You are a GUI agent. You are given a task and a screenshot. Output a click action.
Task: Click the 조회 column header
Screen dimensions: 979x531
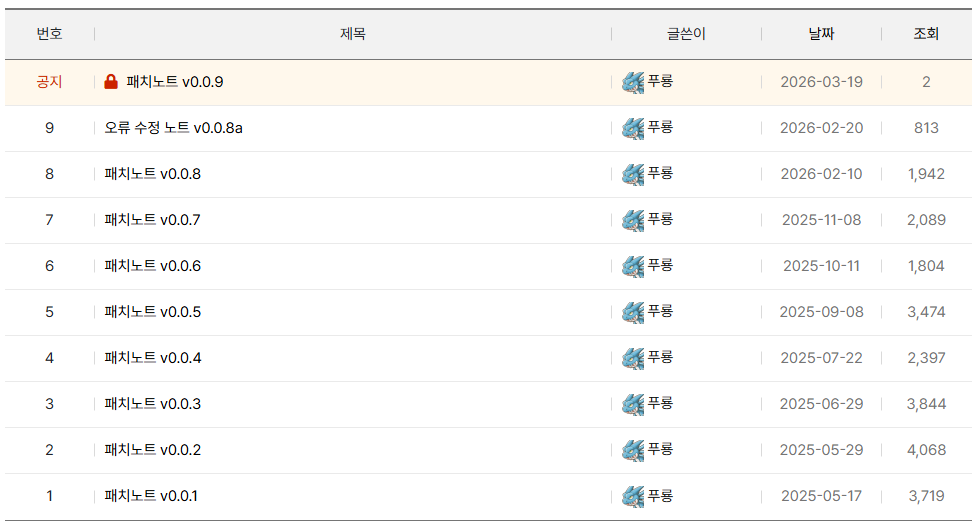(x=926, y=34)
